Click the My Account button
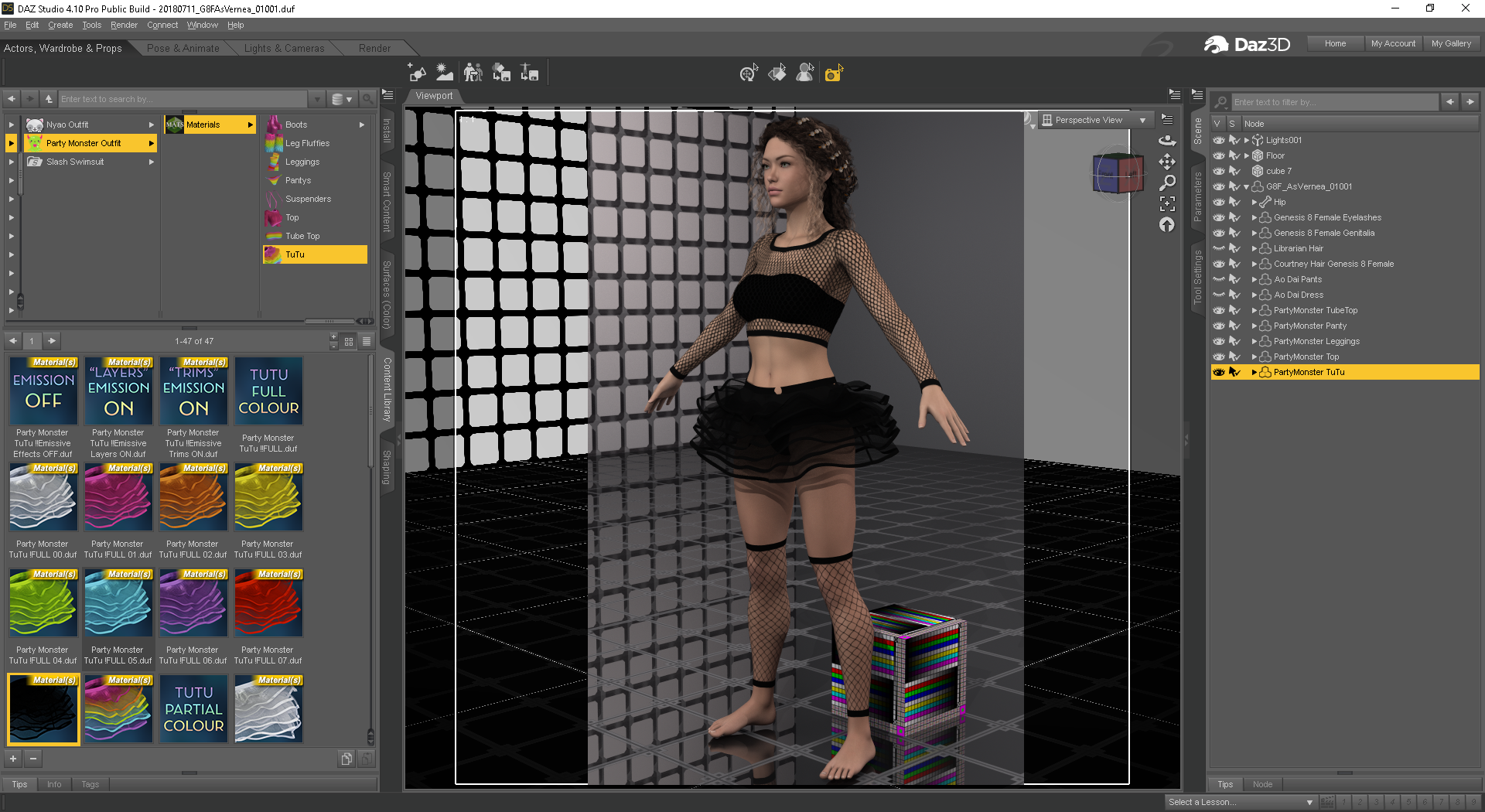Image resolution: width=1485 pixels, height=812 pixels. [x=1393, y=43]
